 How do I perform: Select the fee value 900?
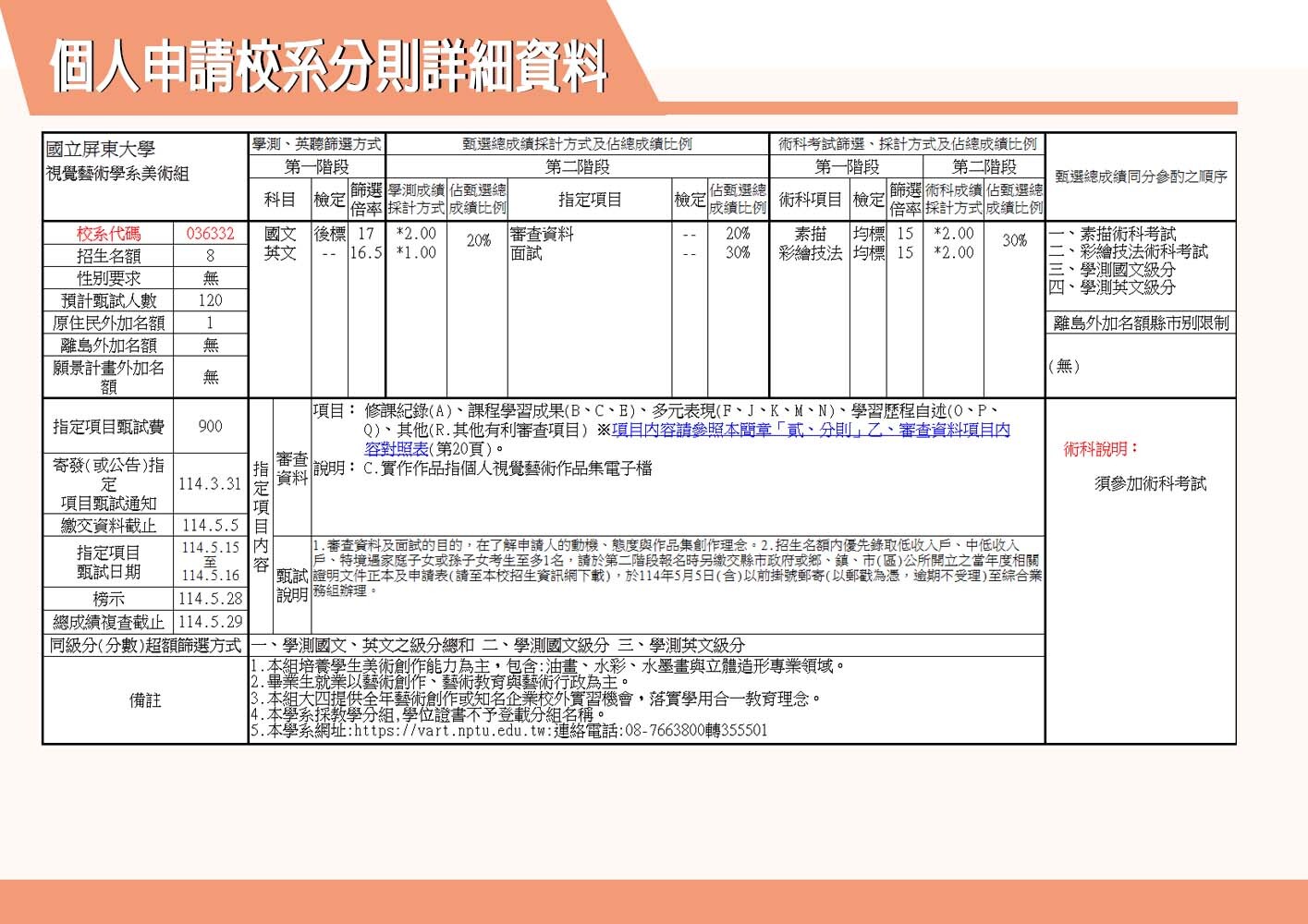(210, 426)
